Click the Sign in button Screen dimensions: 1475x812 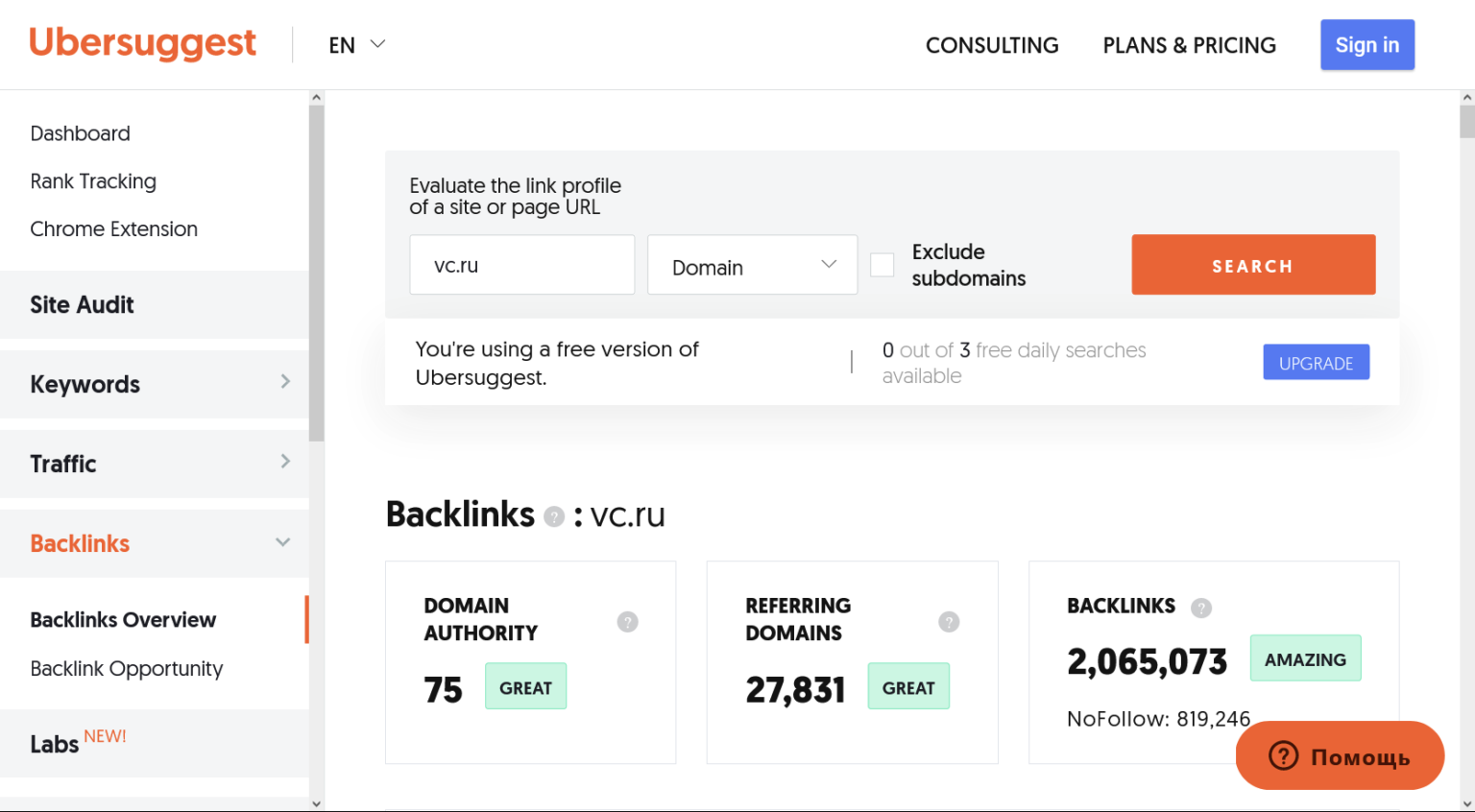click(1367, 45)
